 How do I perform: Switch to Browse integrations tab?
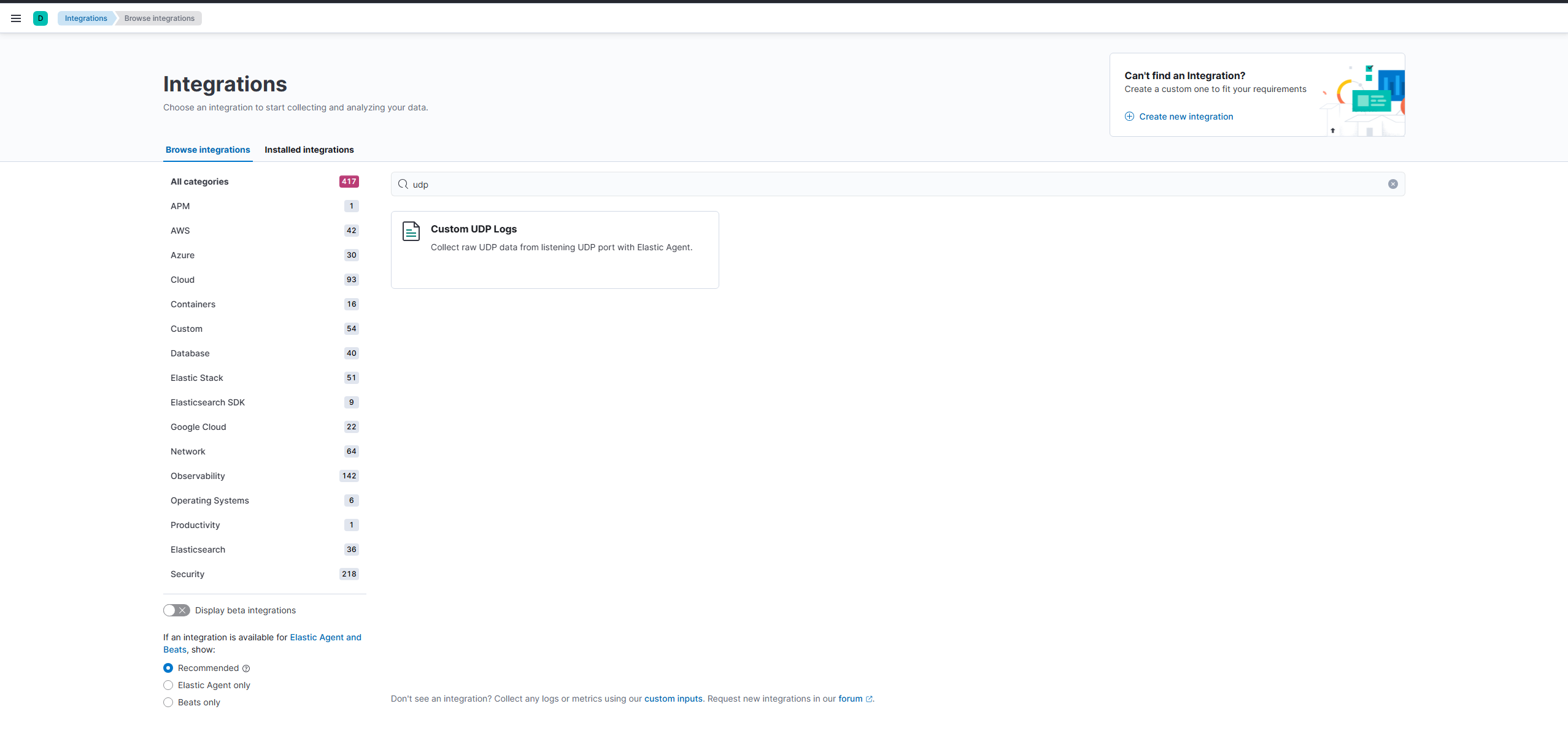[x=208, y=150]
